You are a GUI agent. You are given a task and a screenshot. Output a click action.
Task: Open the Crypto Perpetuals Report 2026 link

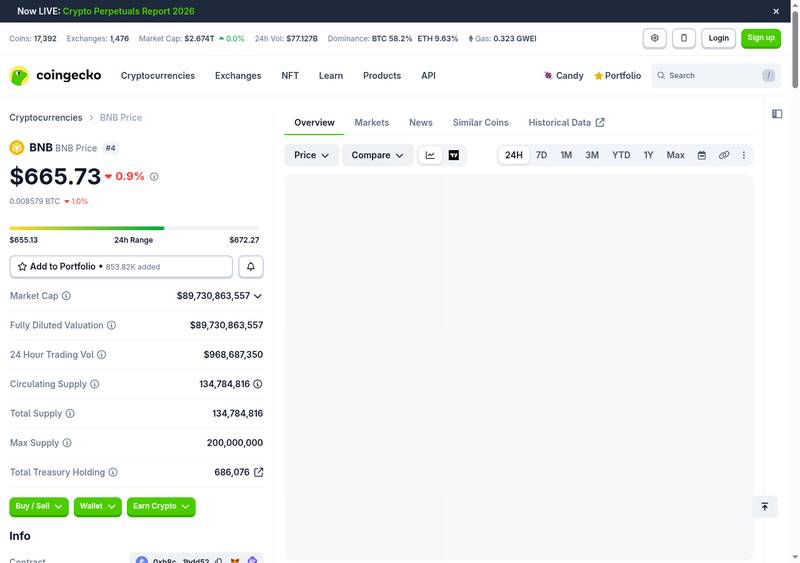pyautogui.click(x=129, y=11)
